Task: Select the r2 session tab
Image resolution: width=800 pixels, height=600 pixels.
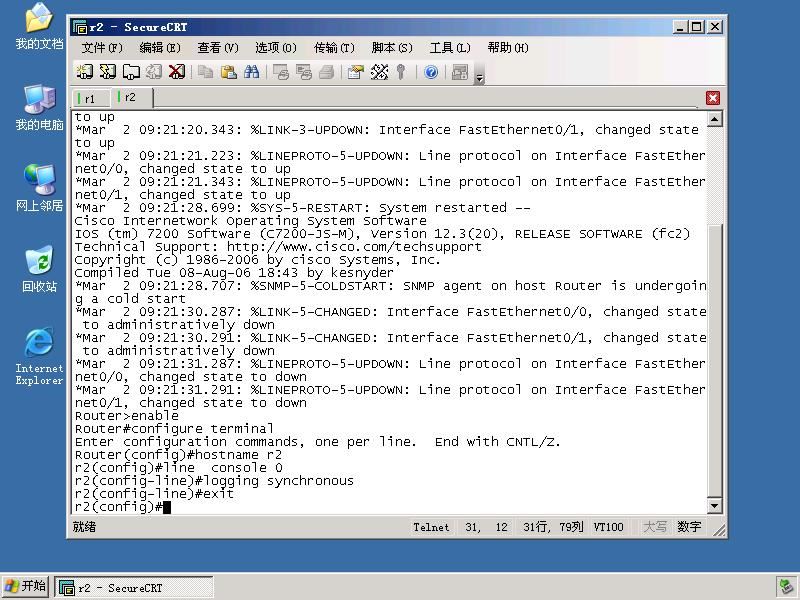Action: 131,97
